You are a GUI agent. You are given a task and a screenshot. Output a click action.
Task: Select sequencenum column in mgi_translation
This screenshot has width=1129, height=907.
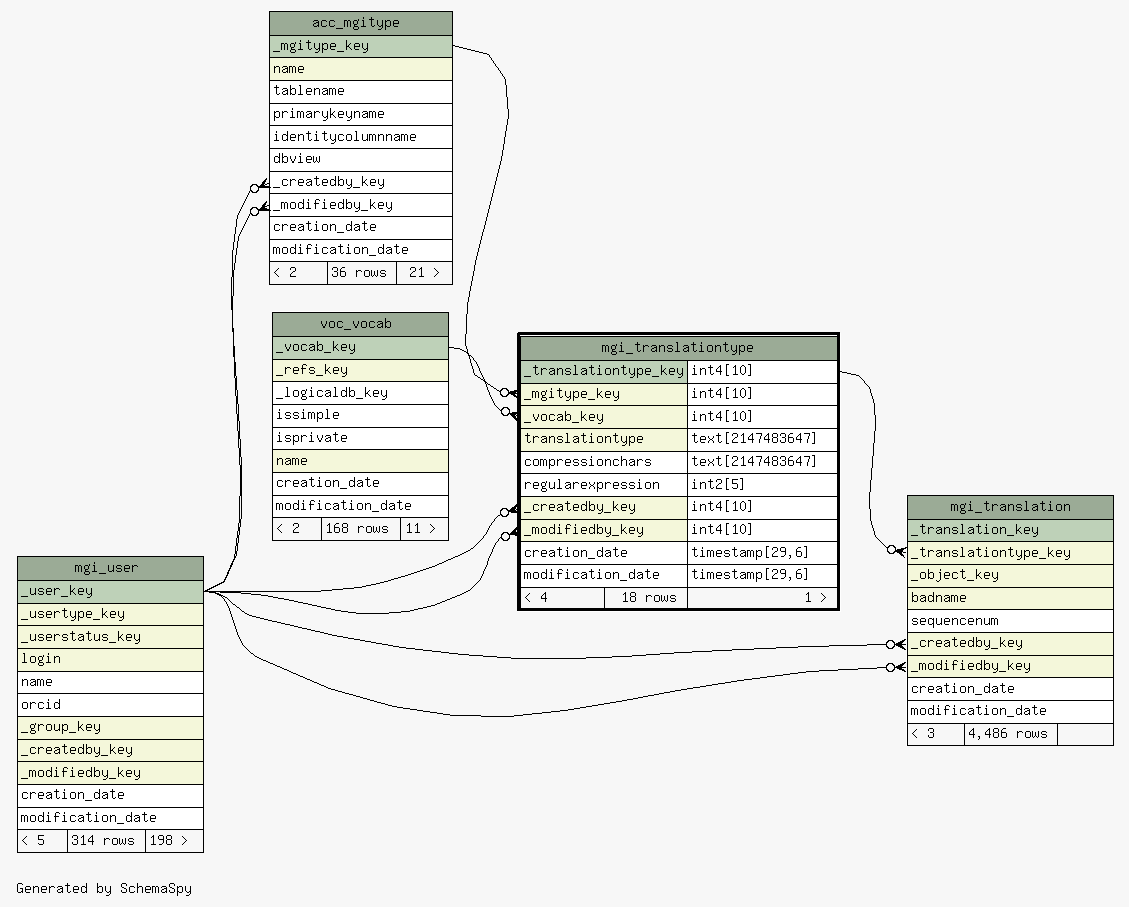[x=1010, y=621]
